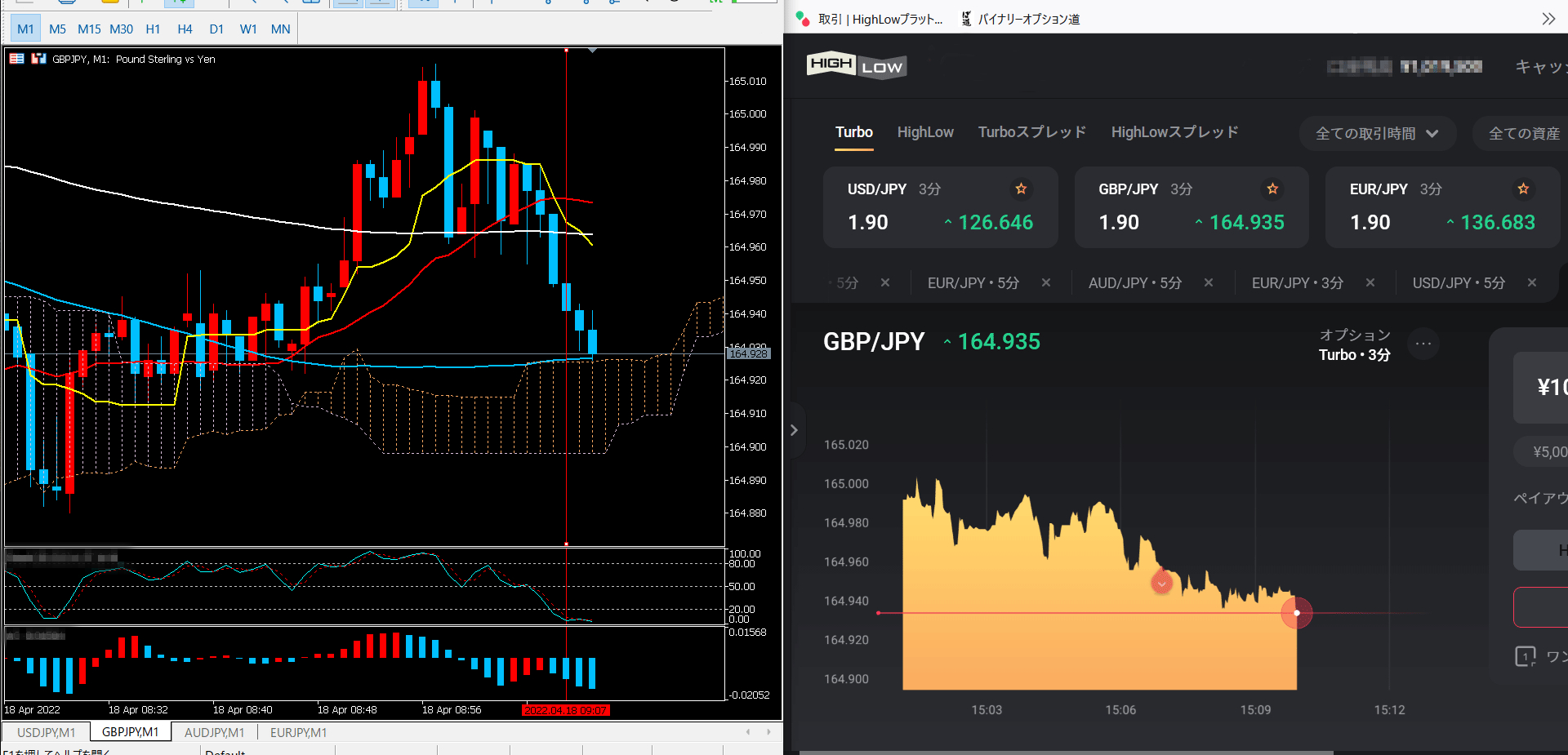Image resolution: width=1568 pixels, height=755 pixels.
Task: Switch to the EUR/JPY・5分 open tab
Action: pos(973,283)
